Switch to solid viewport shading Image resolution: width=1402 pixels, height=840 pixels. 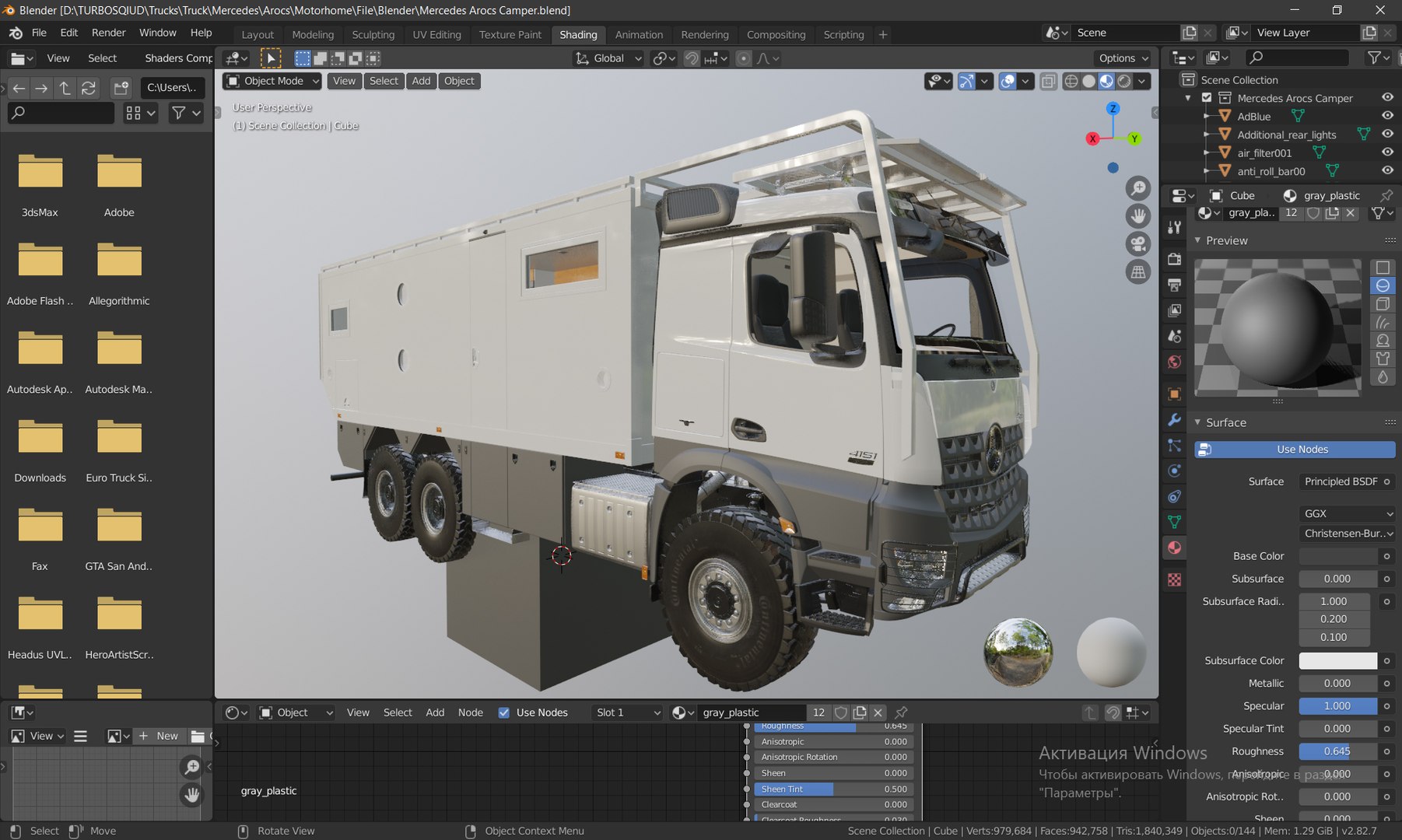pyautogui.click(x=1089, y=81)
